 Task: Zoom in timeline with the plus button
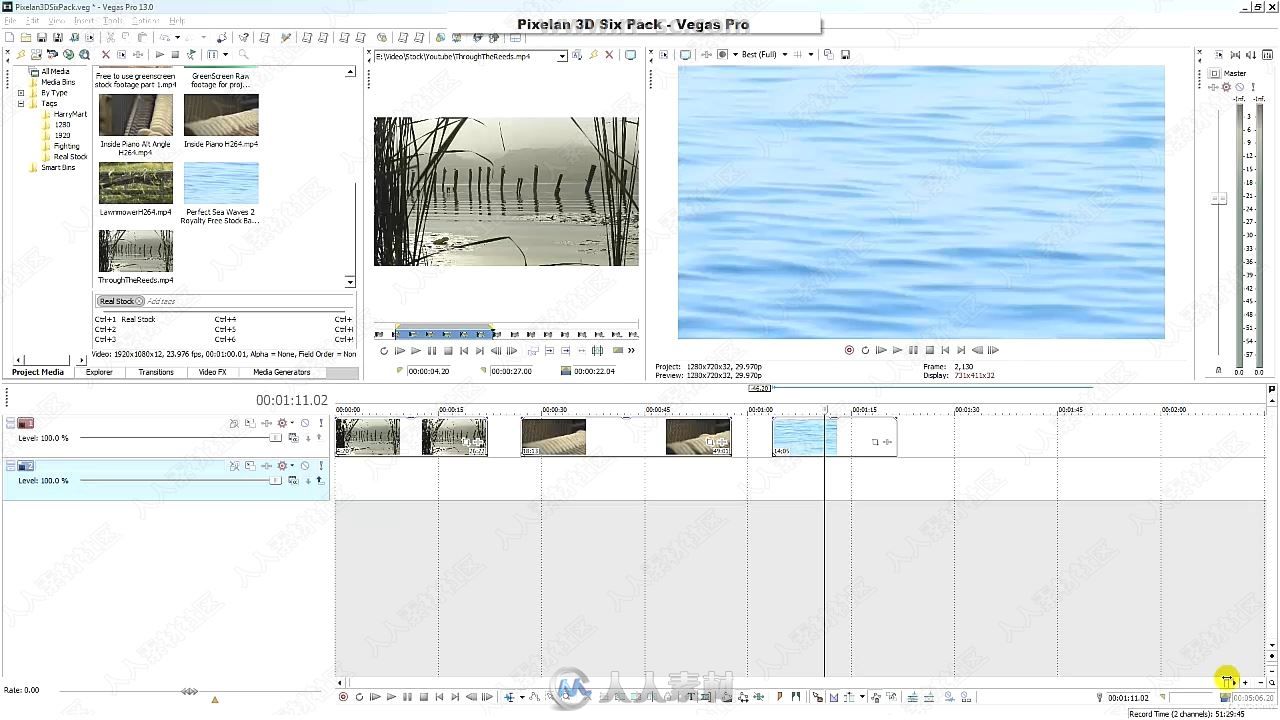pos(1245,682)
